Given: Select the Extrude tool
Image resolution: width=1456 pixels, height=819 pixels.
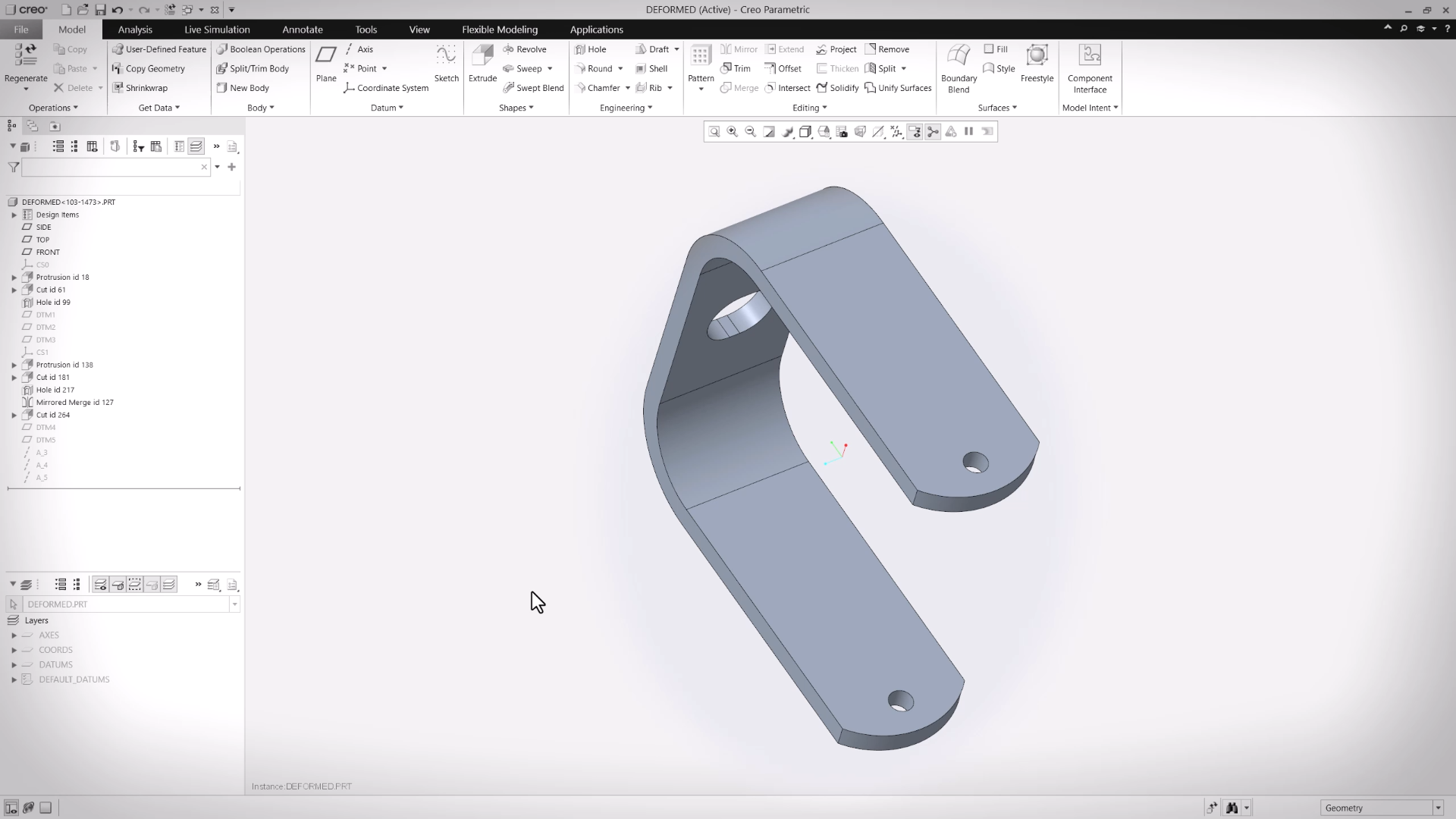Looking at the screenshot, I should tap(482, 63).
